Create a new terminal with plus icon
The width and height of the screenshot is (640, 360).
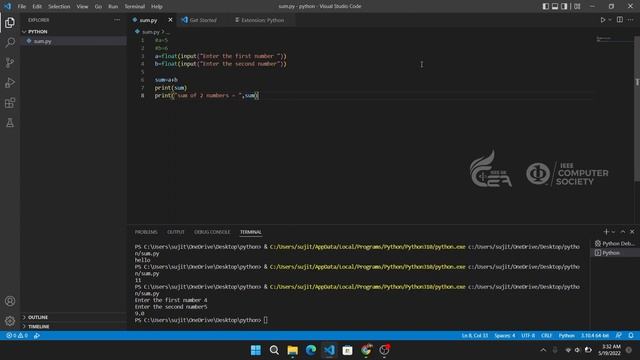click(x=606, y=231)
